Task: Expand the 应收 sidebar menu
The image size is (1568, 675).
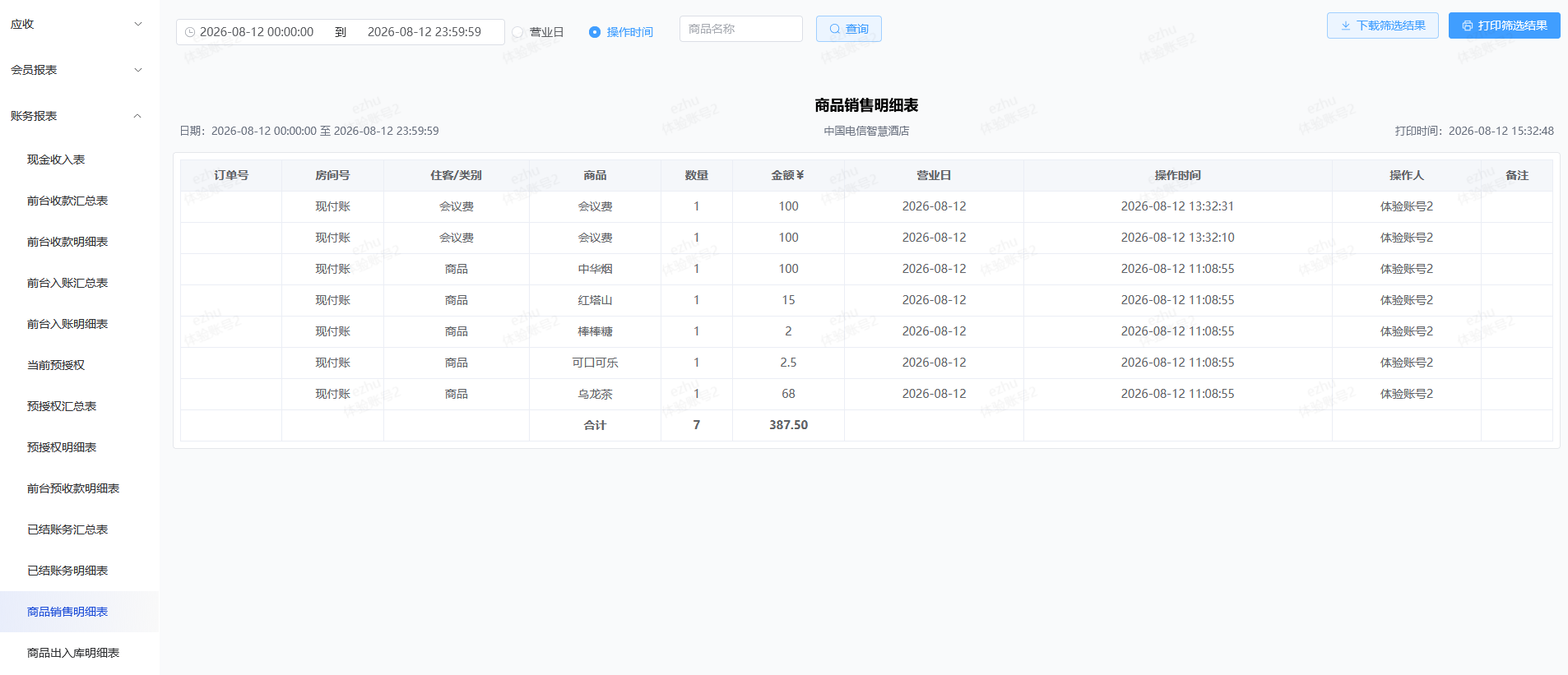Action: coord(79,24)
